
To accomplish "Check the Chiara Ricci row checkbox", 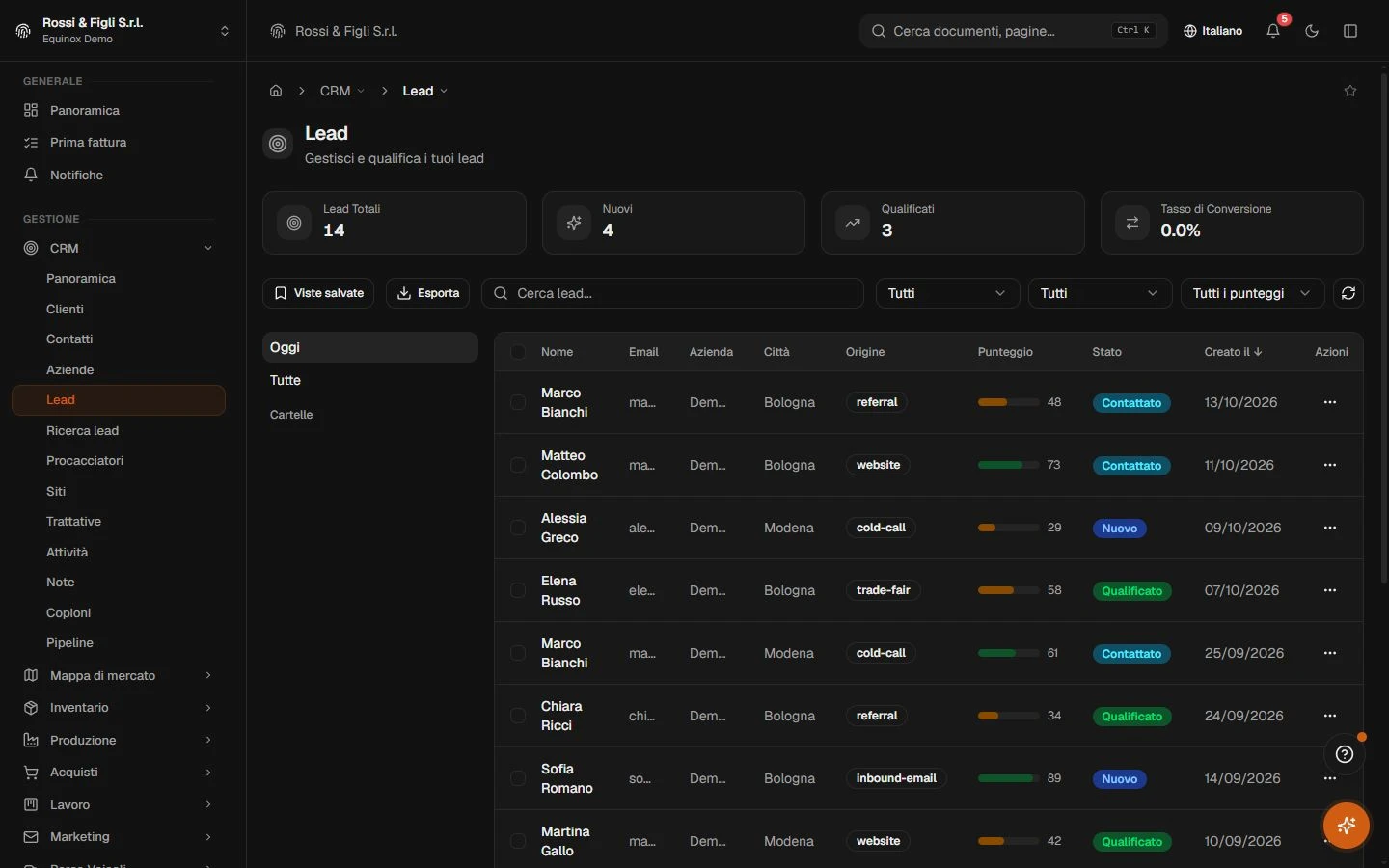I will [x=518, y=716].
